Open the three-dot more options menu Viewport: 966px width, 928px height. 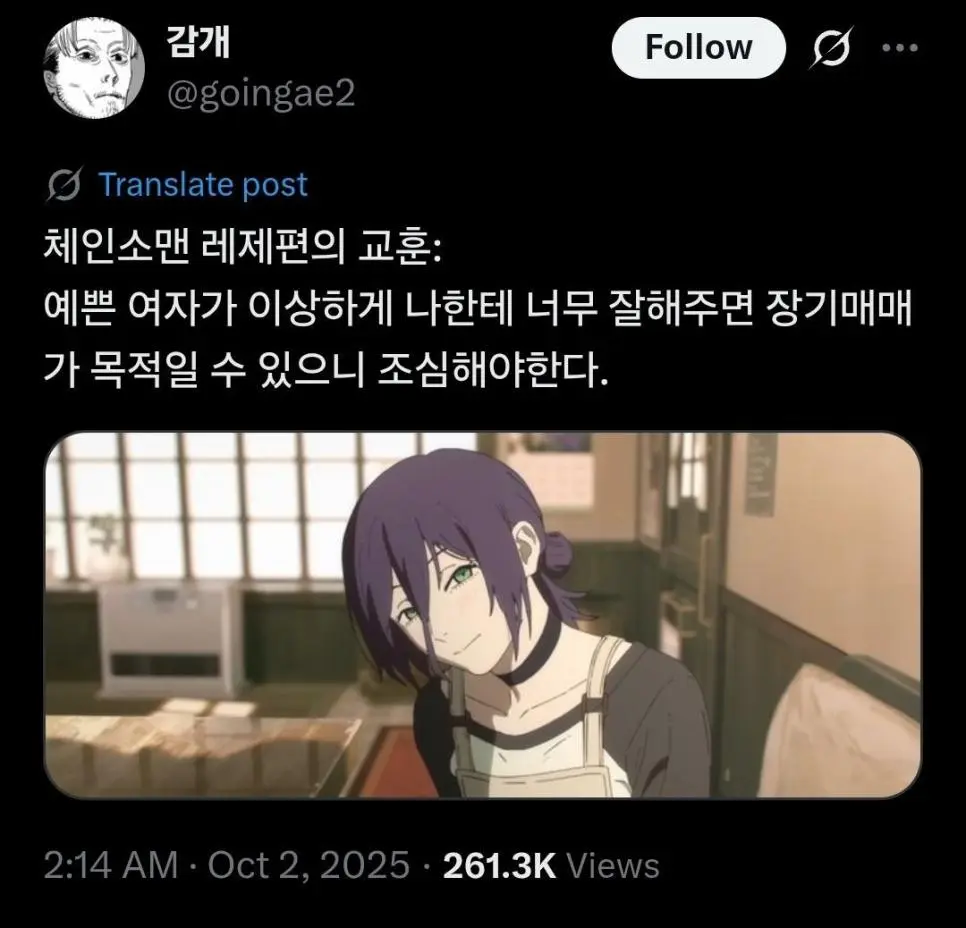pos(900,47)
